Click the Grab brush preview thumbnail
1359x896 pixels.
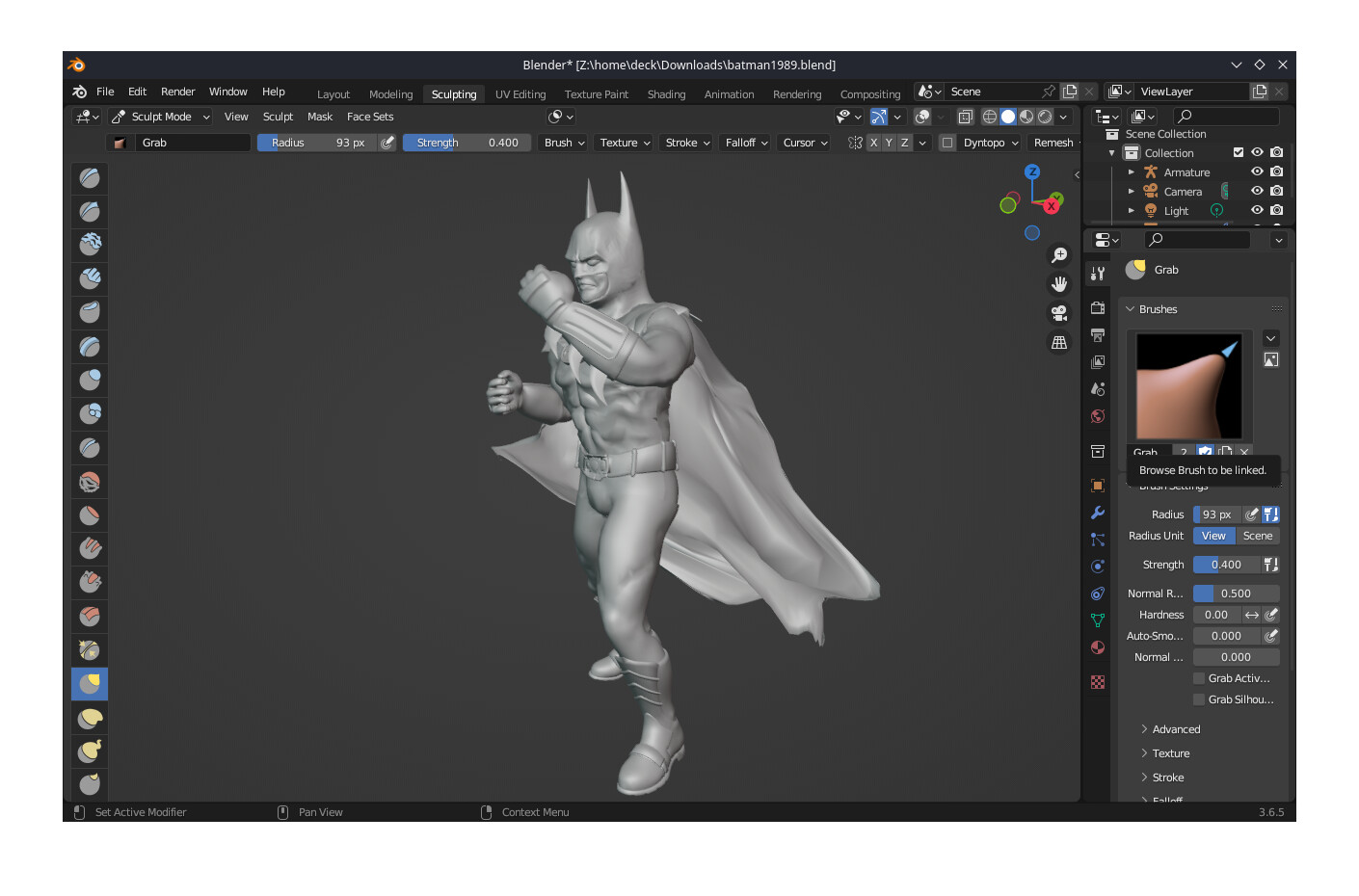(1189, 386)
